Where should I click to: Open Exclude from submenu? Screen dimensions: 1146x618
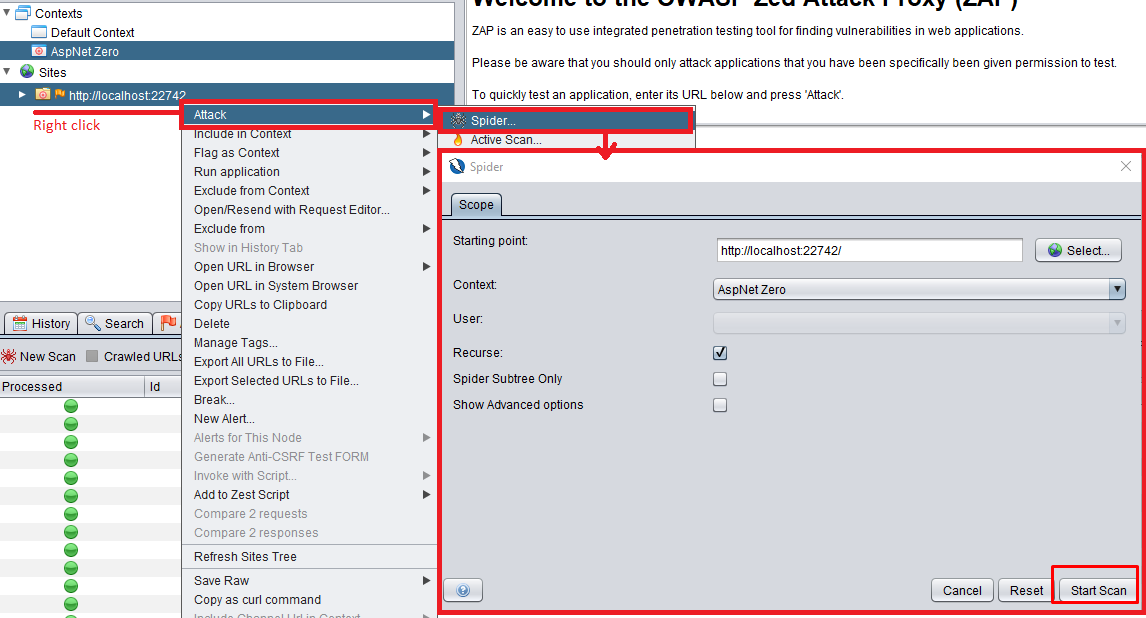[x=310, y=229]
